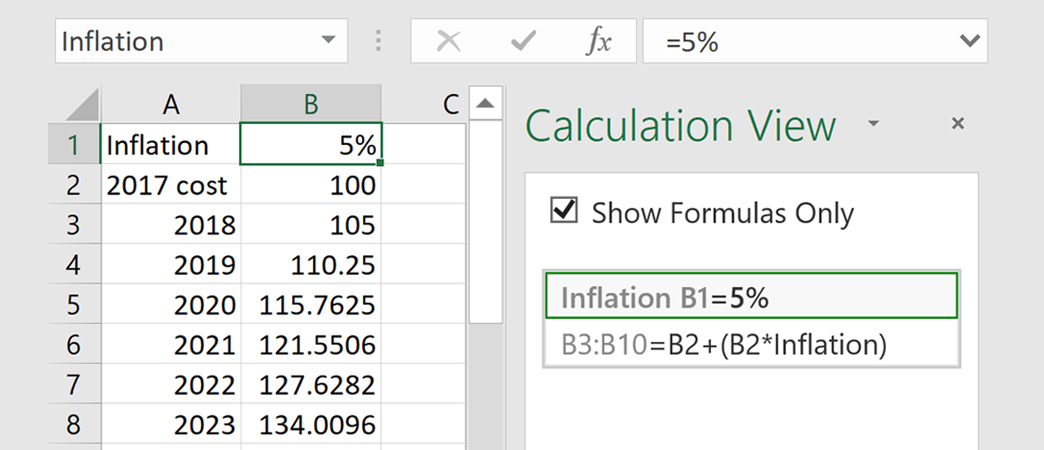Expand the formula bar with chevron
Screen dimensions: 1044x450
(x=967, y=41)
